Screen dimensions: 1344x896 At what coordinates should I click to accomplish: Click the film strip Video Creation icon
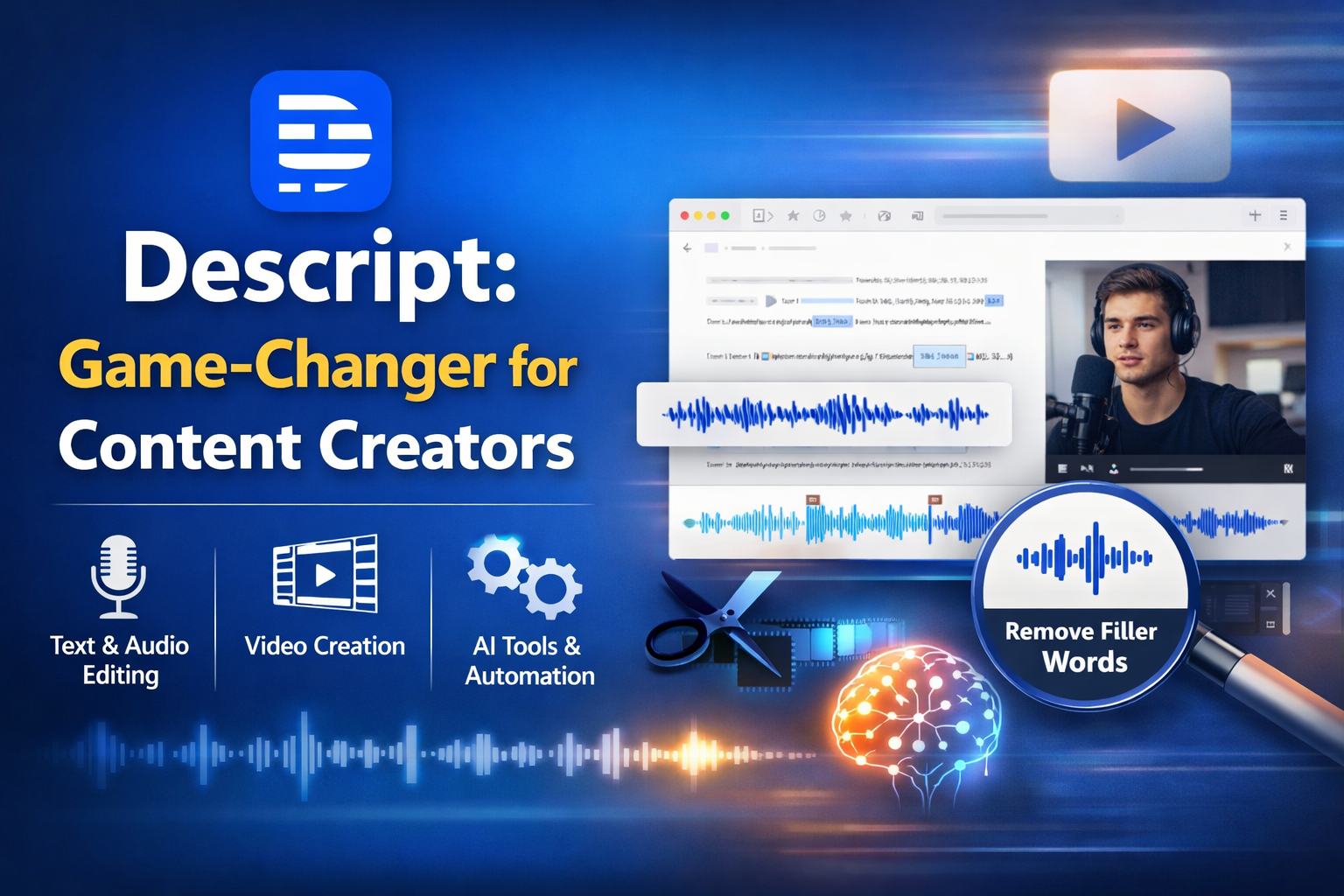tap(325, 573)
